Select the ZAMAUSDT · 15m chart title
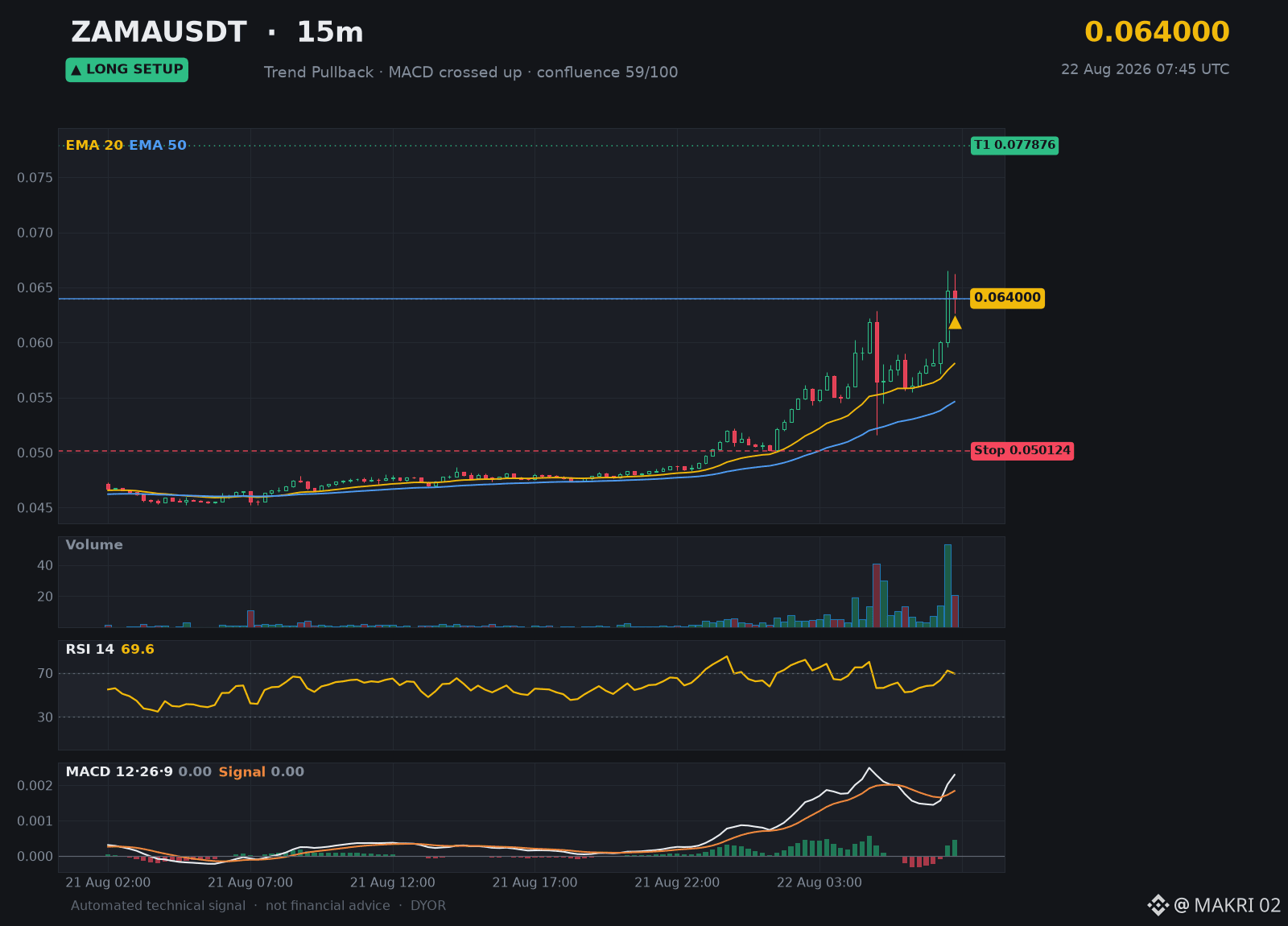1288x926 pixels. pos(217,32)
